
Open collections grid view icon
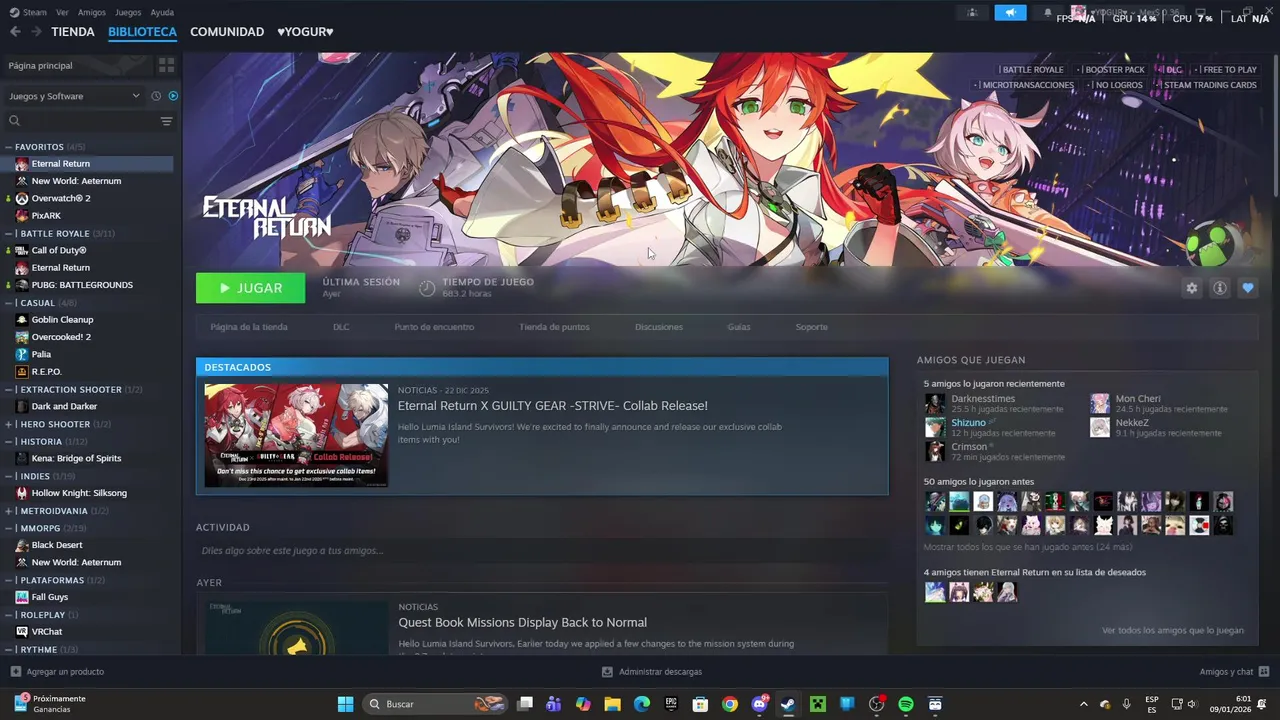click(166, 65)
